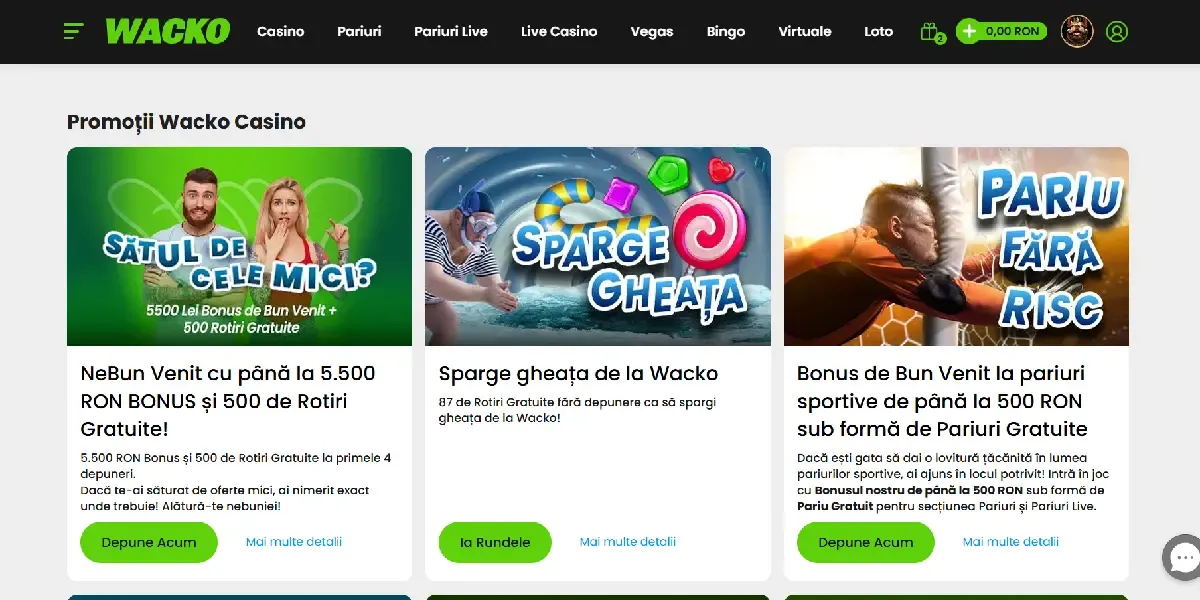Click the green plus deposit icon
Viewport: 1200px width, 600px height.
(x=968, y=31)
